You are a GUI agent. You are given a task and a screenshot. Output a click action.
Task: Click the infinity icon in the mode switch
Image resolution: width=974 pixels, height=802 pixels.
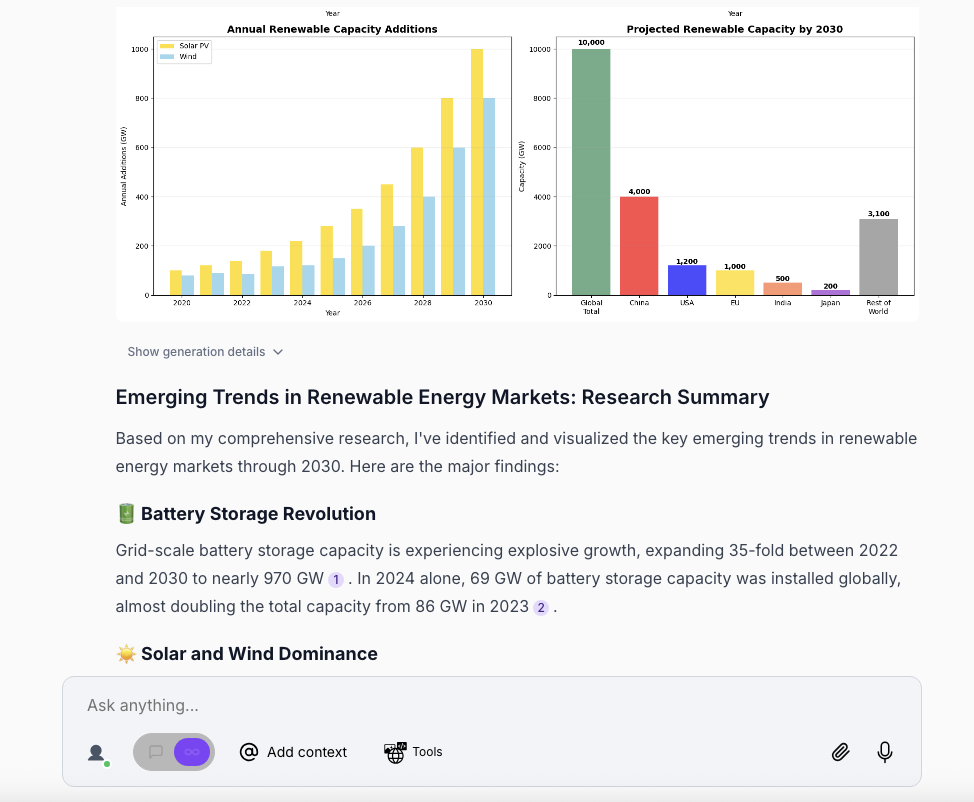click(x=190, y=752)
